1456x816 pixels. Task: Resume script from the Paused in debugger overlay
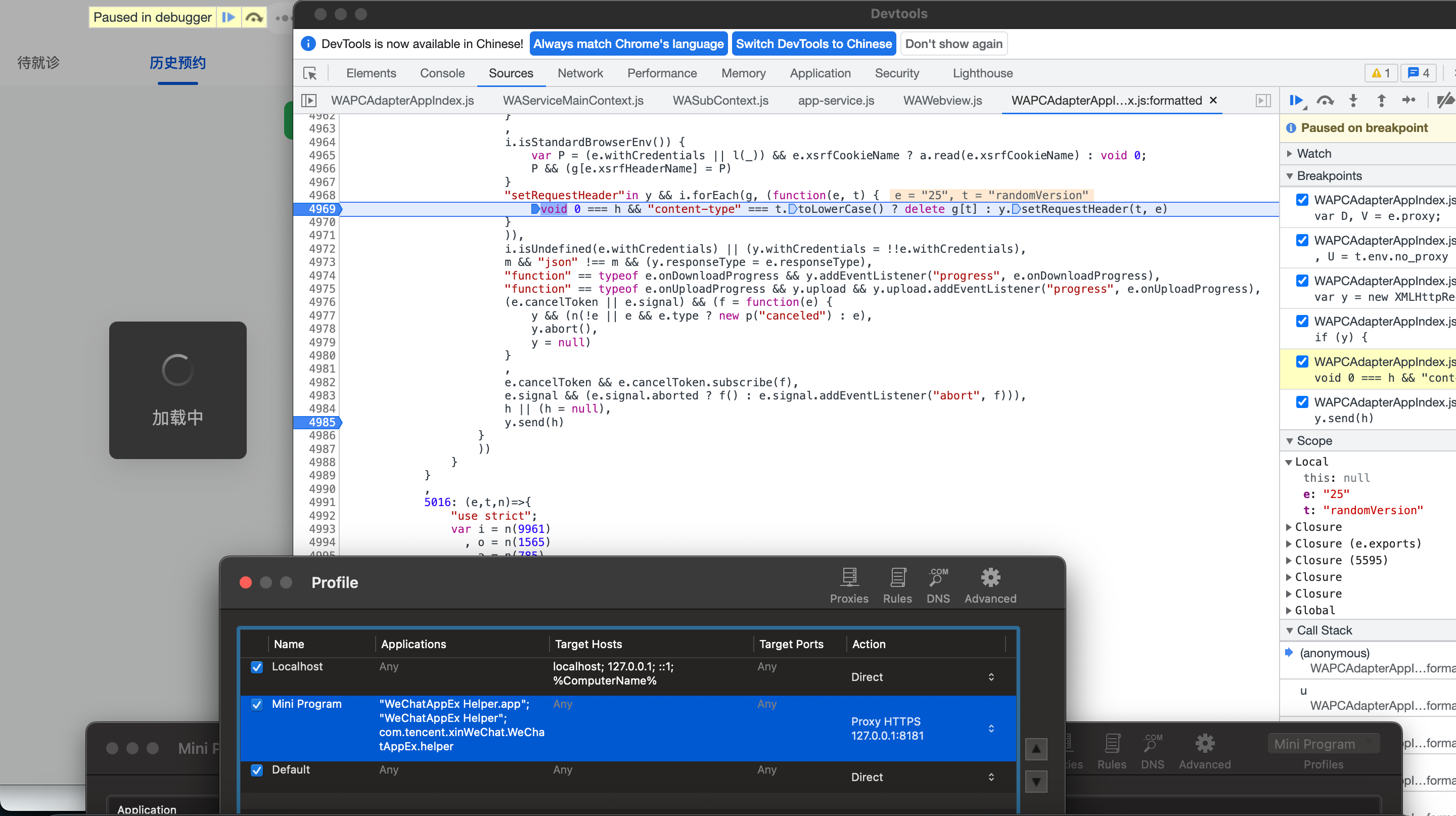coord(229,17)
